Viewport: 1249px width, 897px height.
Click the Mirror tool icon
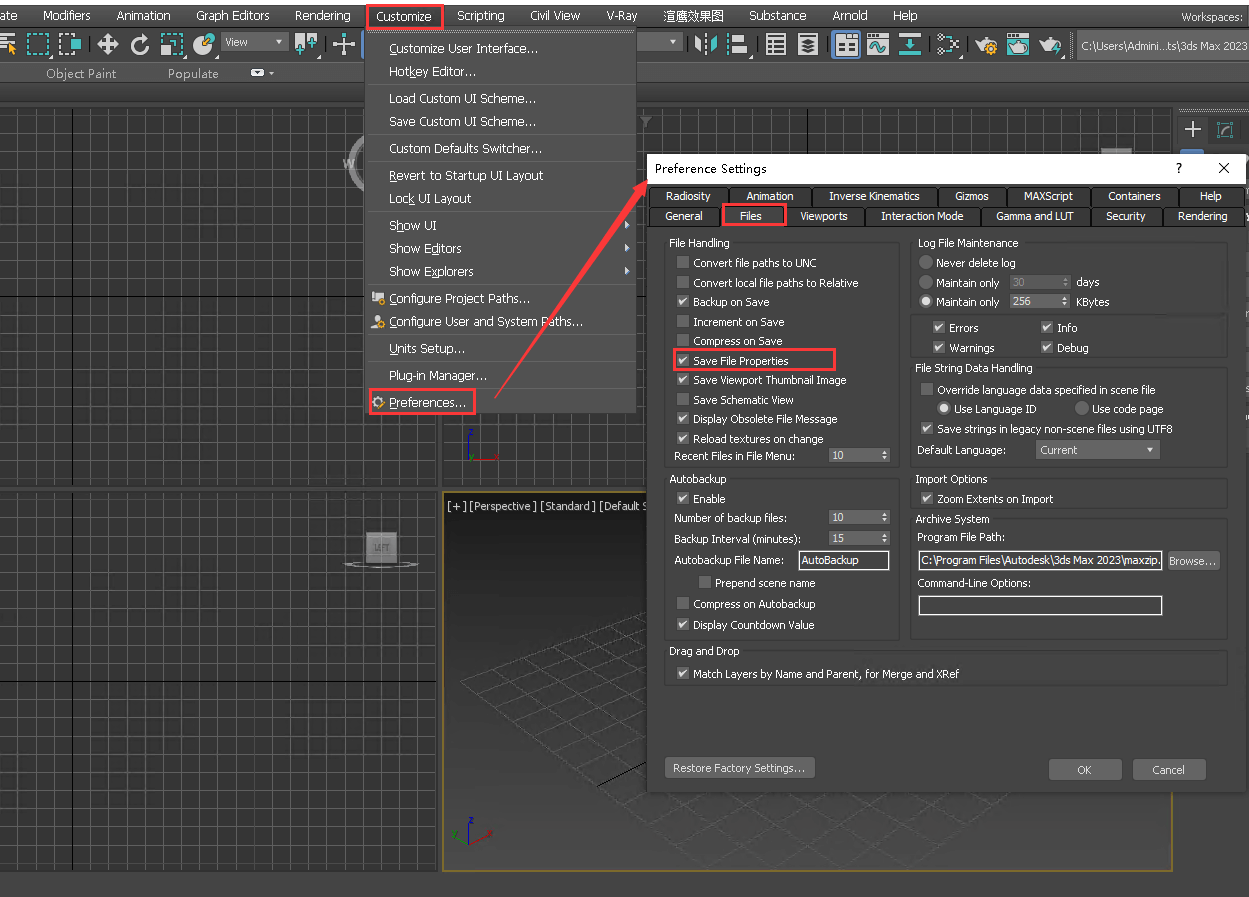706,44
